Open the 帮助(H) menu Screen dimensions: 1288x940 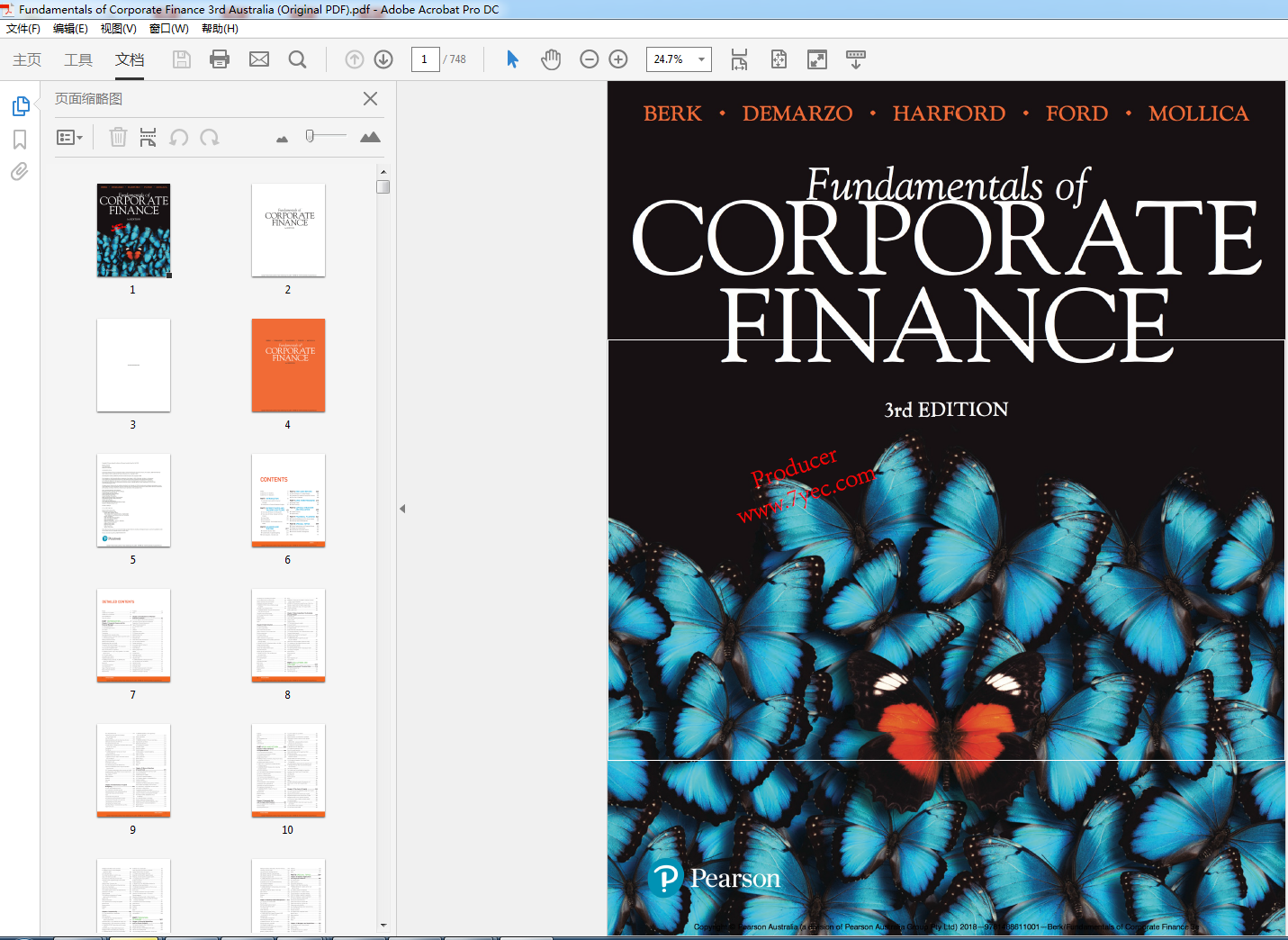(x=220, y=29)
